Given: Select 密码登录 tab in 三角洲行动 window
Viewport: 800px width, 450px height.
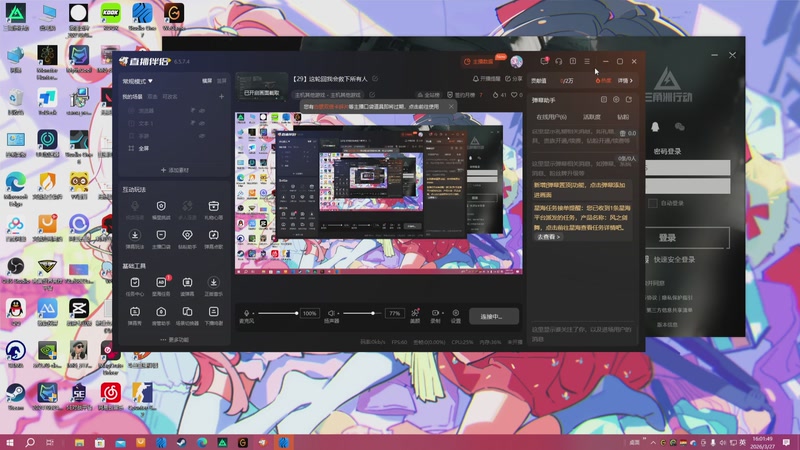Looking at the screenshot, I should coord(667,151).
